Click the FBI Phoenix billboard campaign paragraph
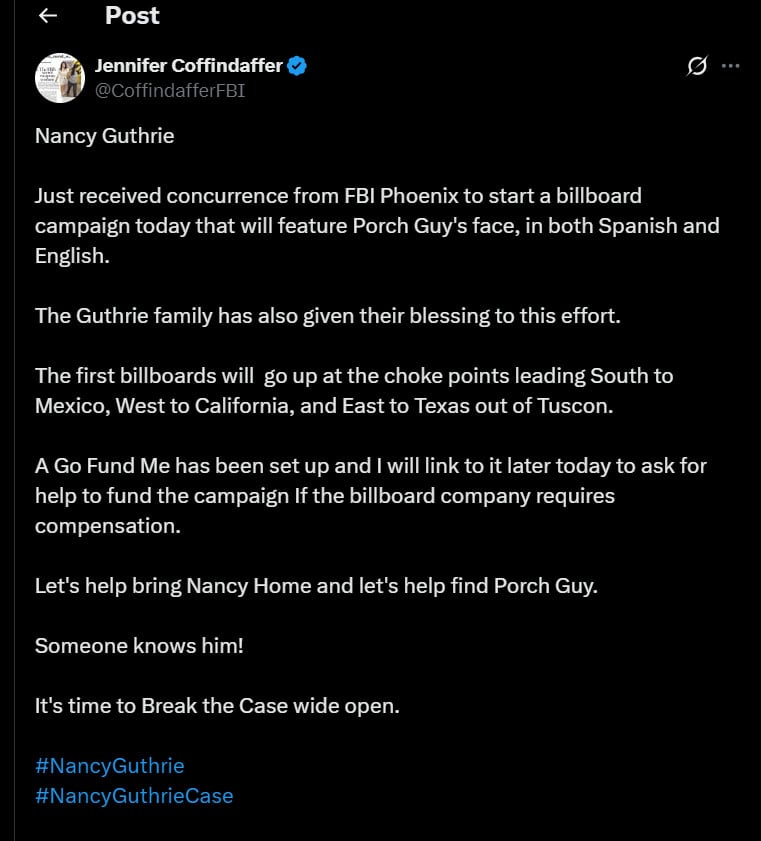Image resolution: width=761 pixels, height=841 pixels. [x=377, y=225]
